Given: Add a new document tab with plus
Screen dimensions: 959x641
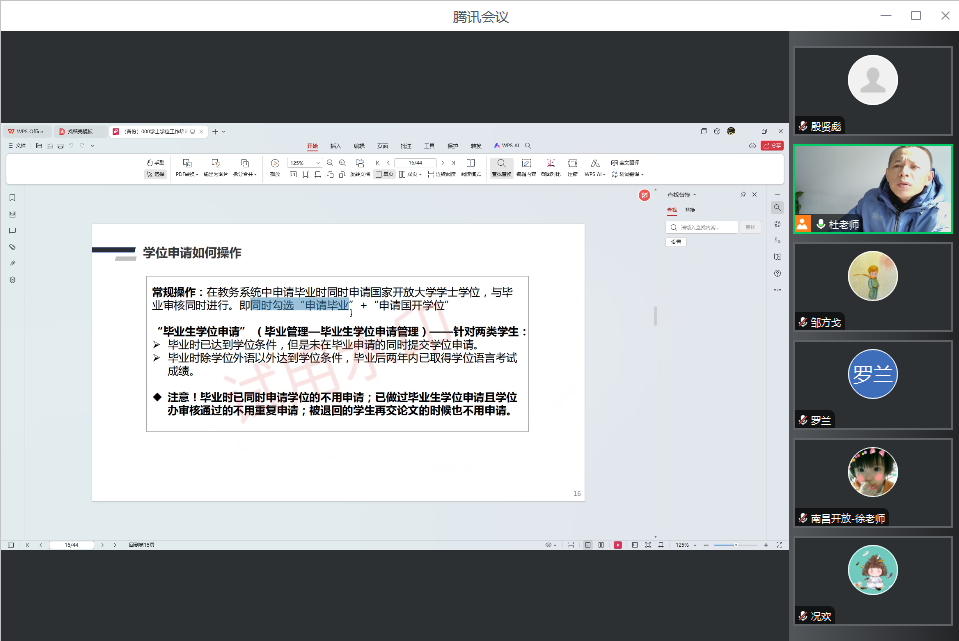Looking at the screenshot, I should (x=215, y=131).
